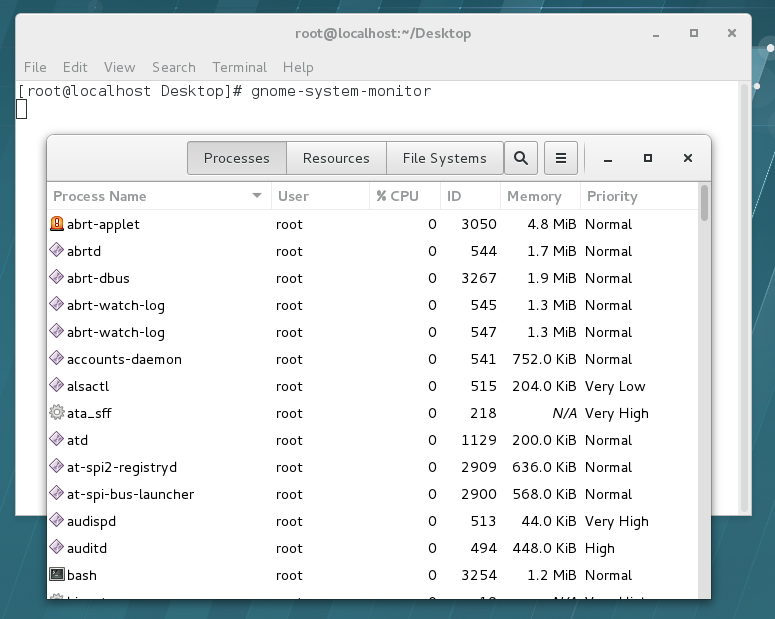Click the abrt-dbus process icon

click(x=57, y=277)
